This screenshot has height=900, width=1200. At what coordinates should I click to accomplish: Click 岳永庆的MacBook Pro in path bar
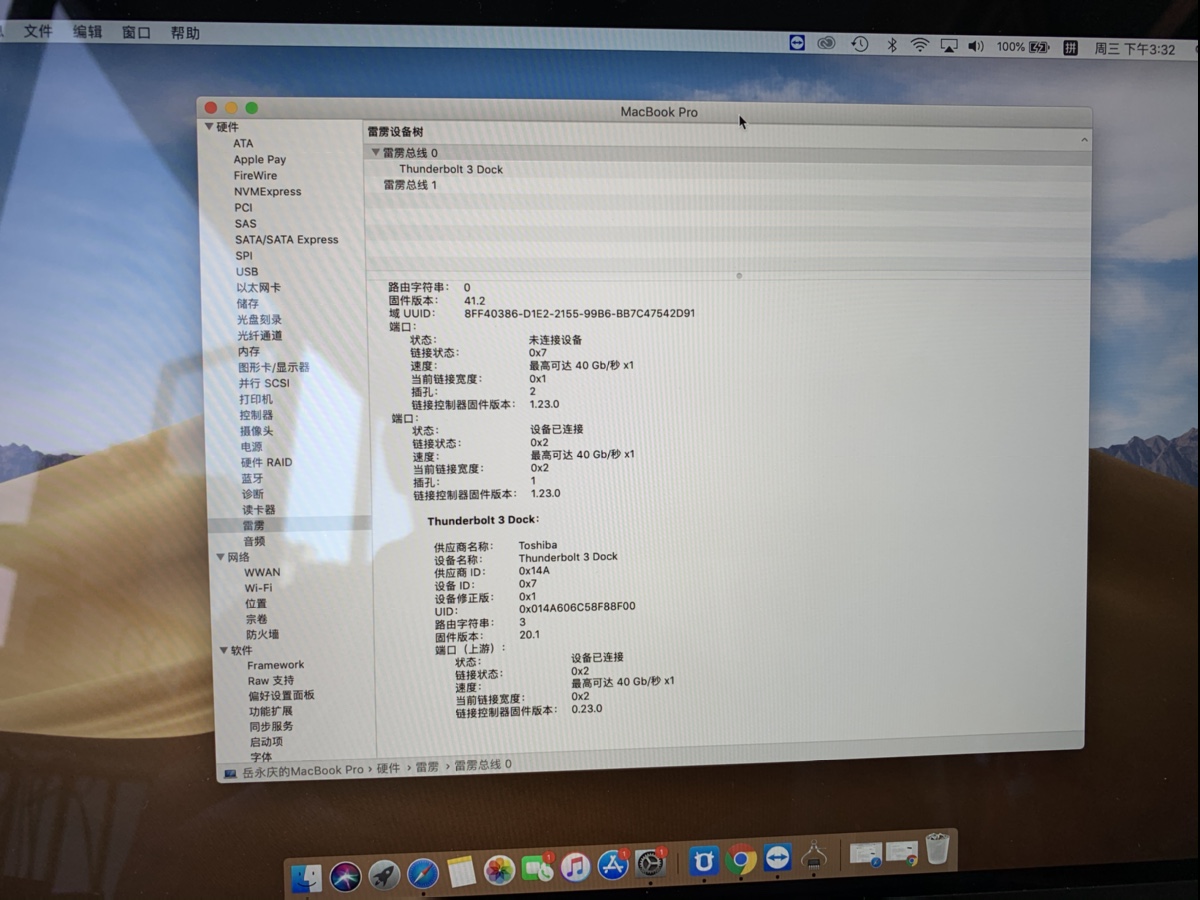click(x=303, y=770)
